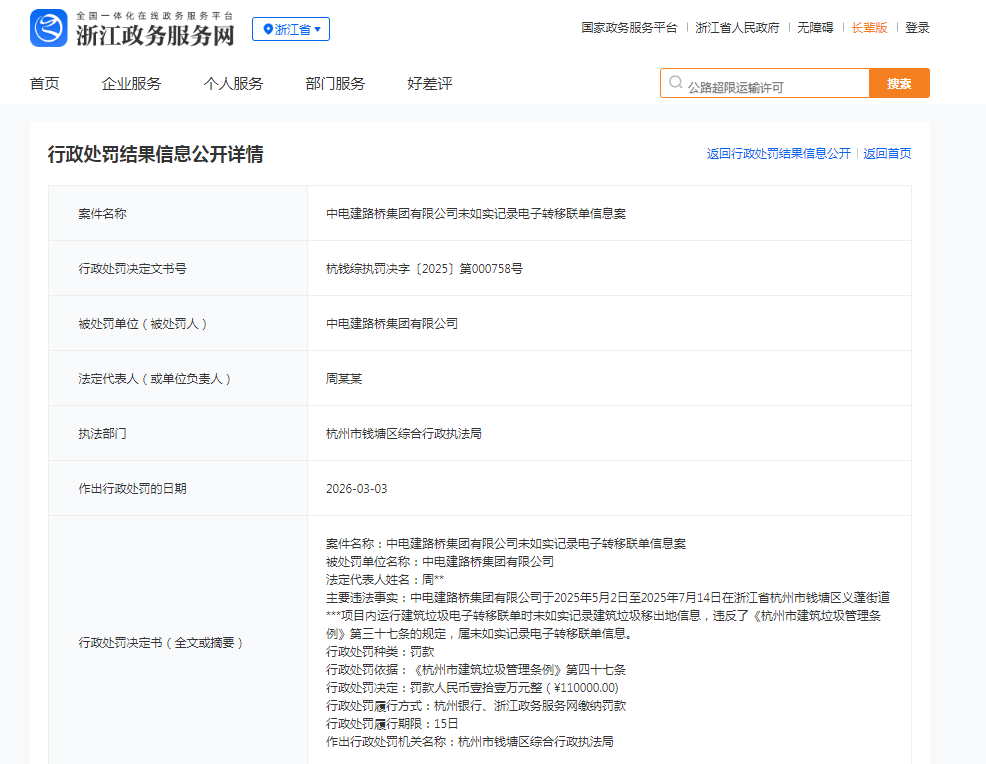986x764 pixels.
Task: Click the magnifier icon in search box
Action: (x=676, y=84)
